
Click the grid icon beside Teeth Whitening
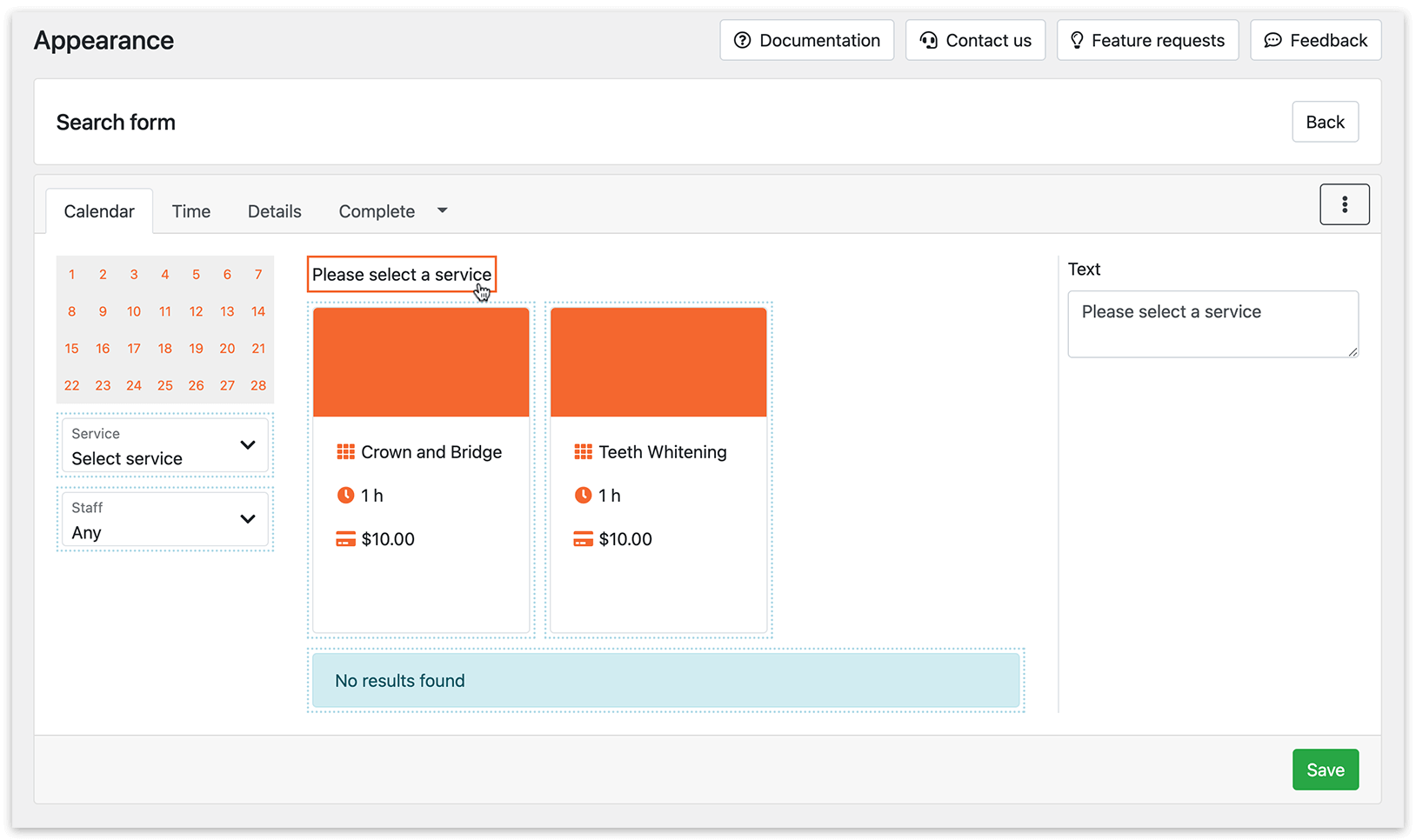click(x=584, y=451)
